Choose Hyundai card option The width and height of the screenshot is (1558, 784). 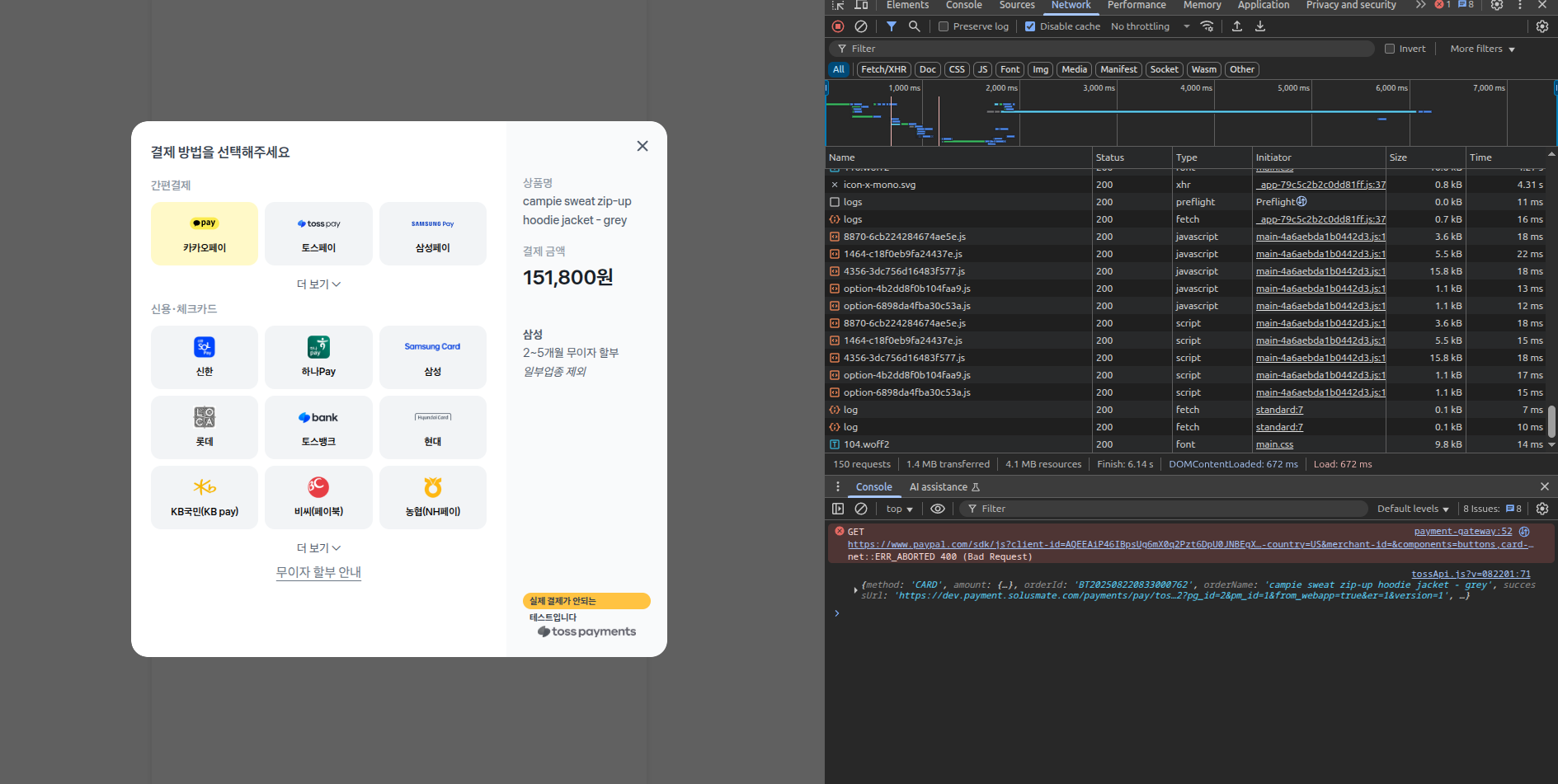433,427
